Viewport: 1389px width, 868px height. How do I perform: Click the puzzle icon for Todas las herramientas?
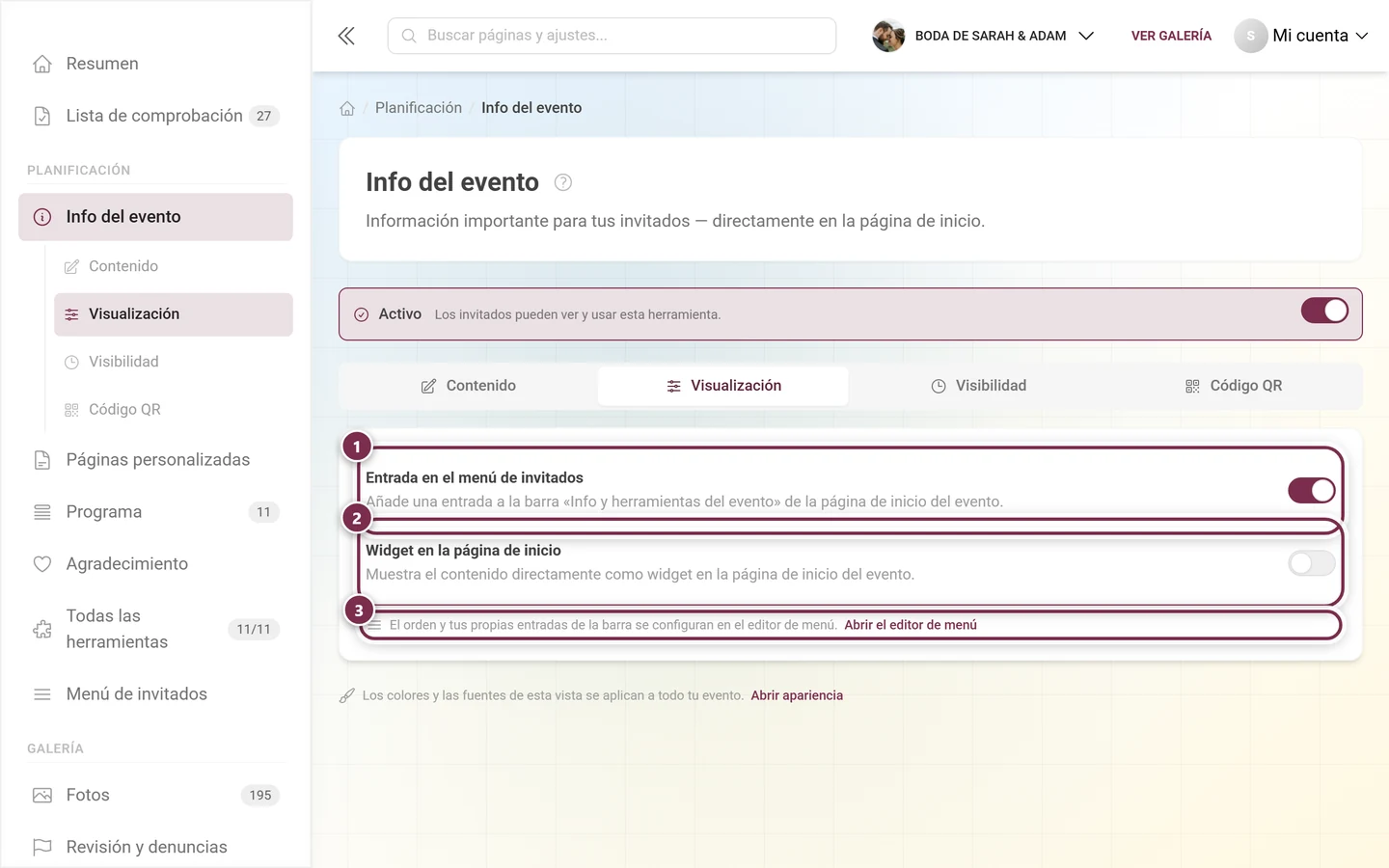tap(42, 629)
